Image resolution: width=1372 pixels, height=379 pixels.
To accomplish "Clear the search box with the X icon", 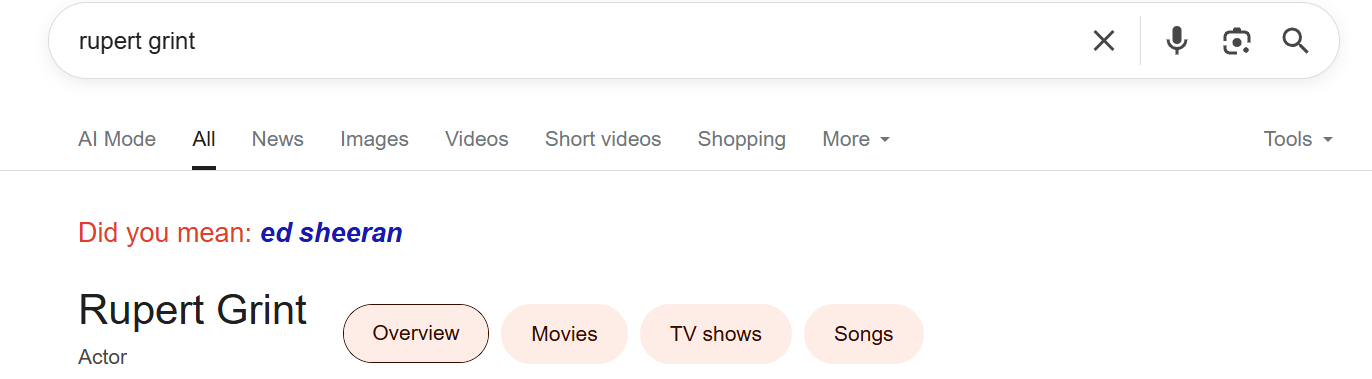I will tap(1103, 41).
